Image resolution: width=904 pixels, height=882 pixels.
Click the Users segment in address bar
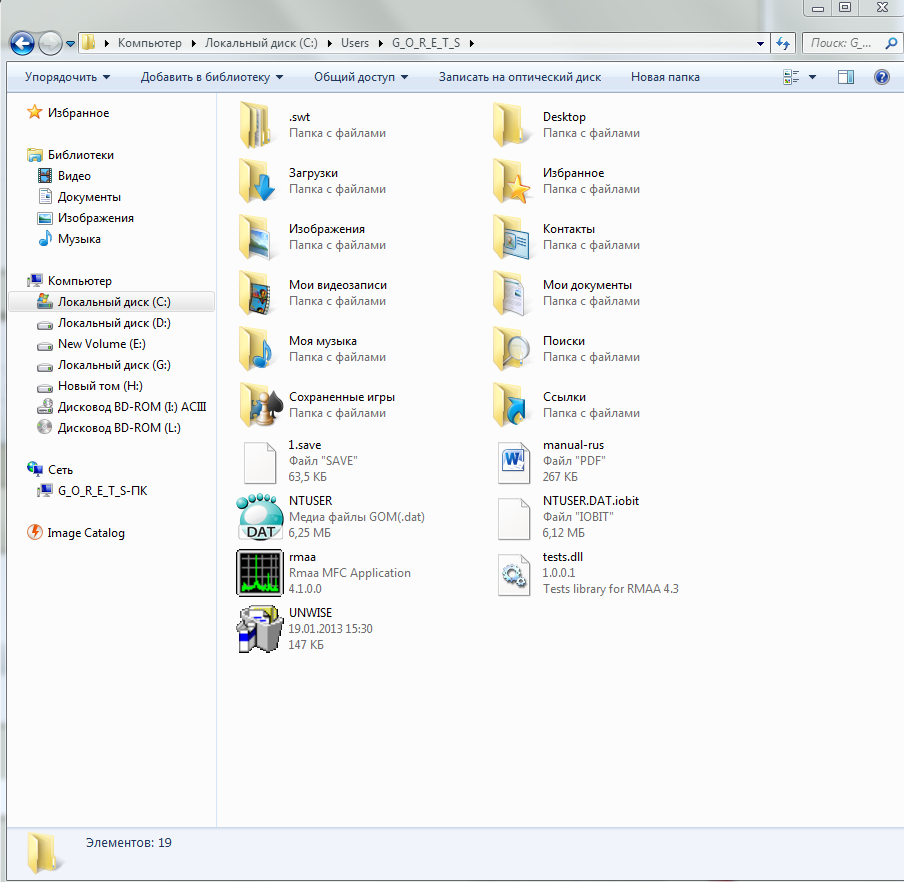click(355, 43)
